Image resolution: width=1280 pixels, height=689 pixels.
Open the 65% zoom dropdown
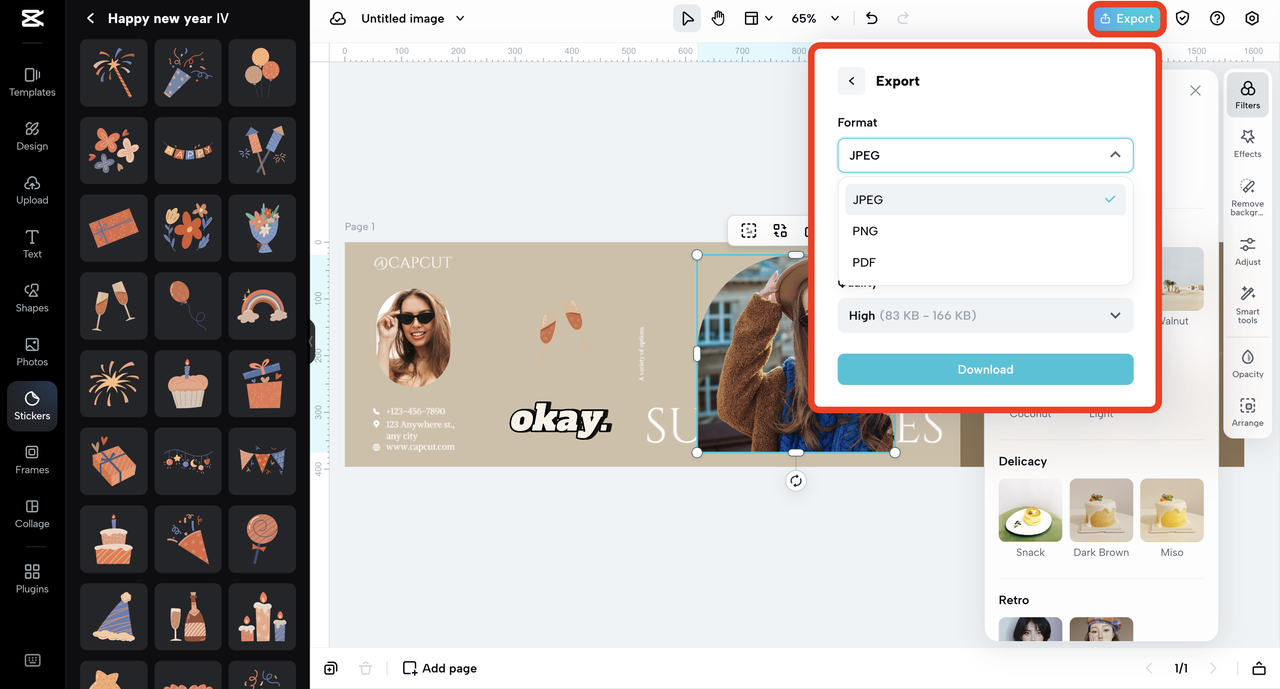816,18
